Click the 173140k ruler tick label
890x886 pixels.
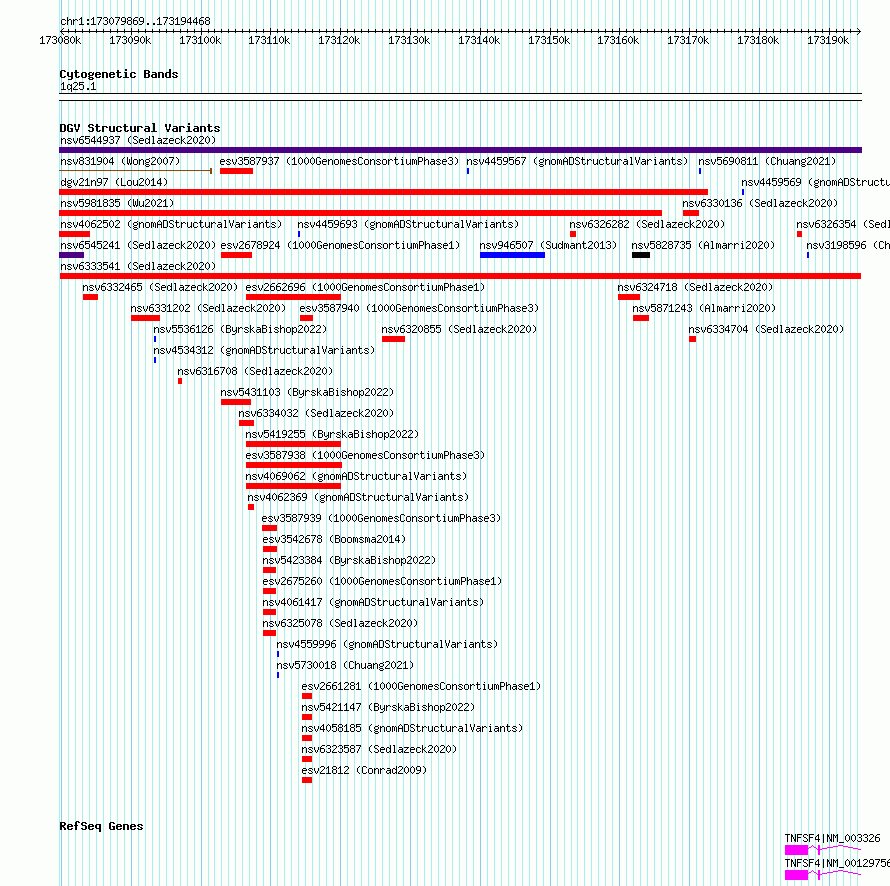(x=479, y=40)
